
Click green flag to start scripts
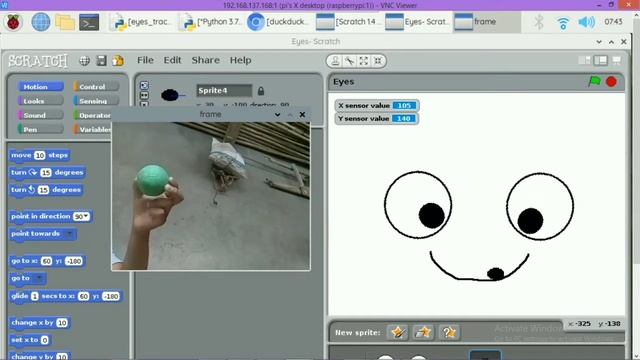tap(594, 81)
